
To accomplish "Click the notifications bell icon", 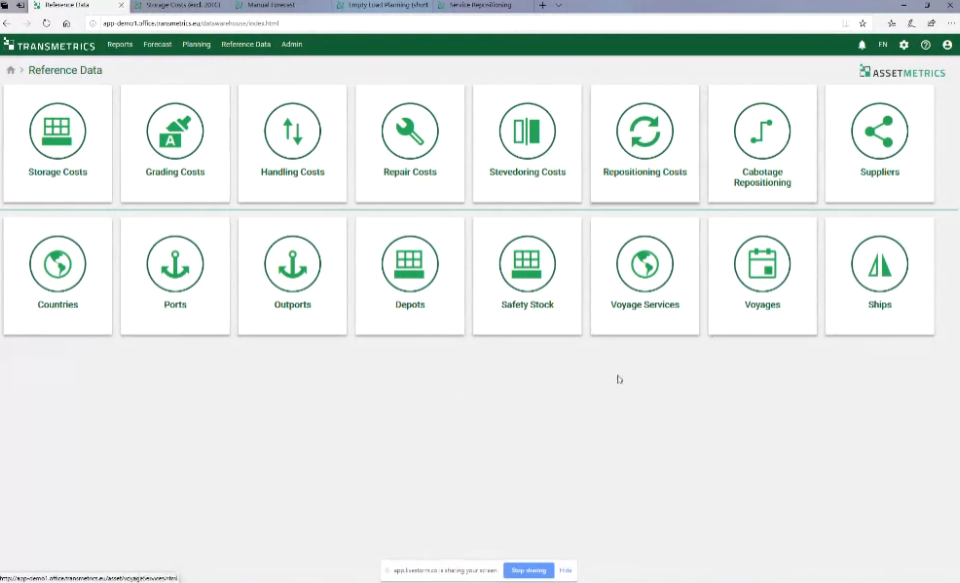I will 861,44.
